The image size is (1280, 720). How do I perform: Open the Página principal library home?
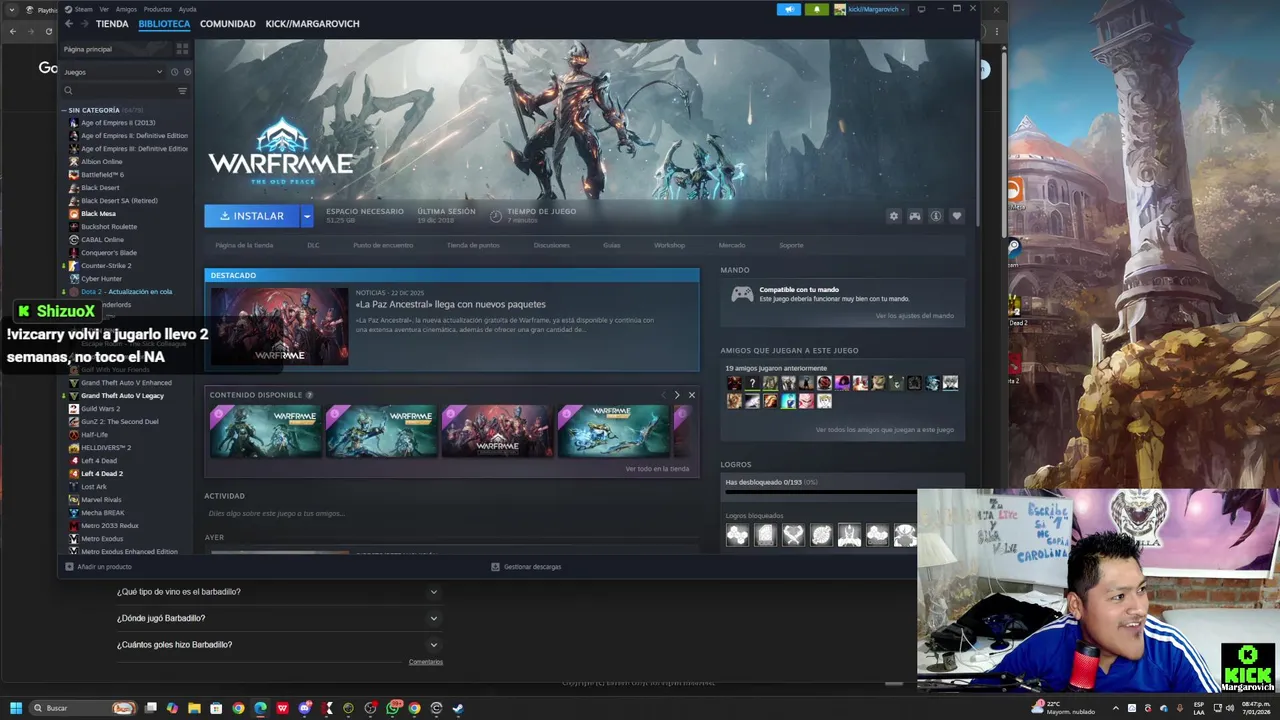[x=88, y=49]
